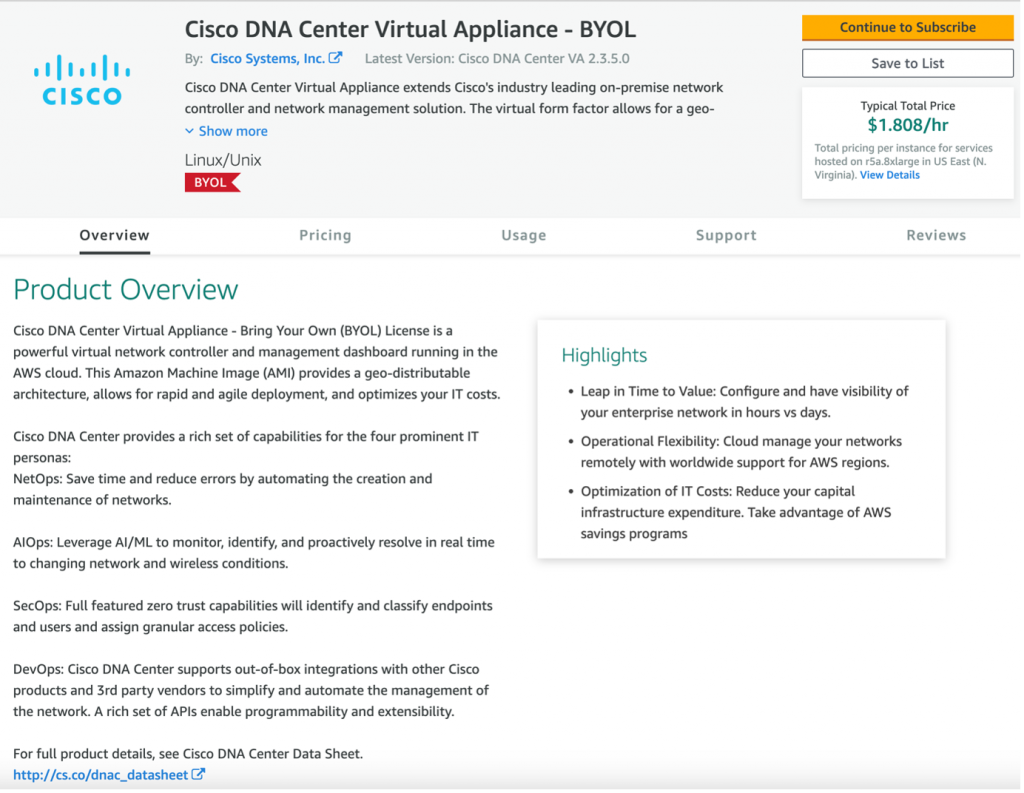
Task: Click the chevron icon next to Show more
Action: pos(191,131)
